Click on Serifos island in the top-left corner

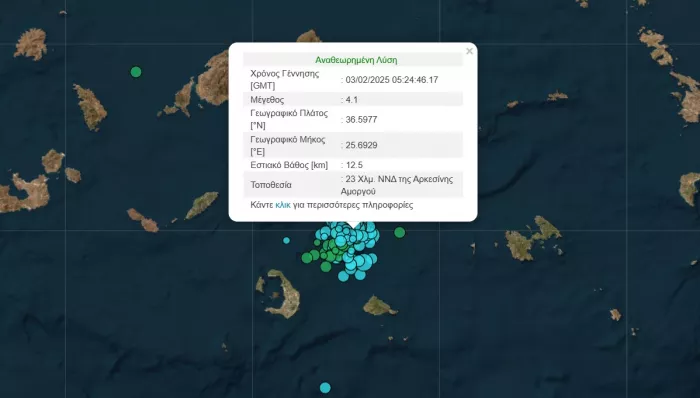point(31,44)
